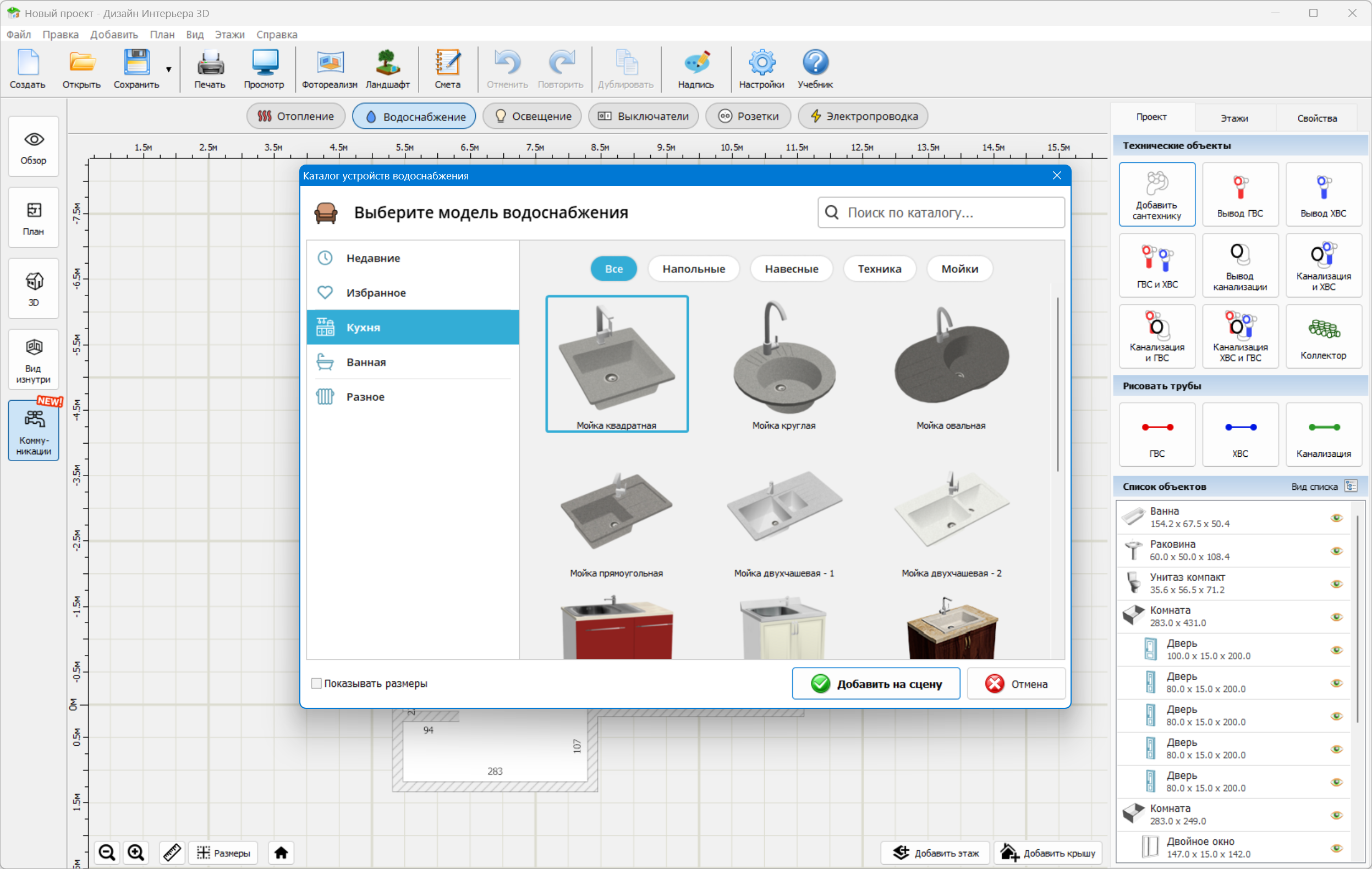Hide the Ванна object with eye icon

pyautogui.click(x=1336, y=517)
